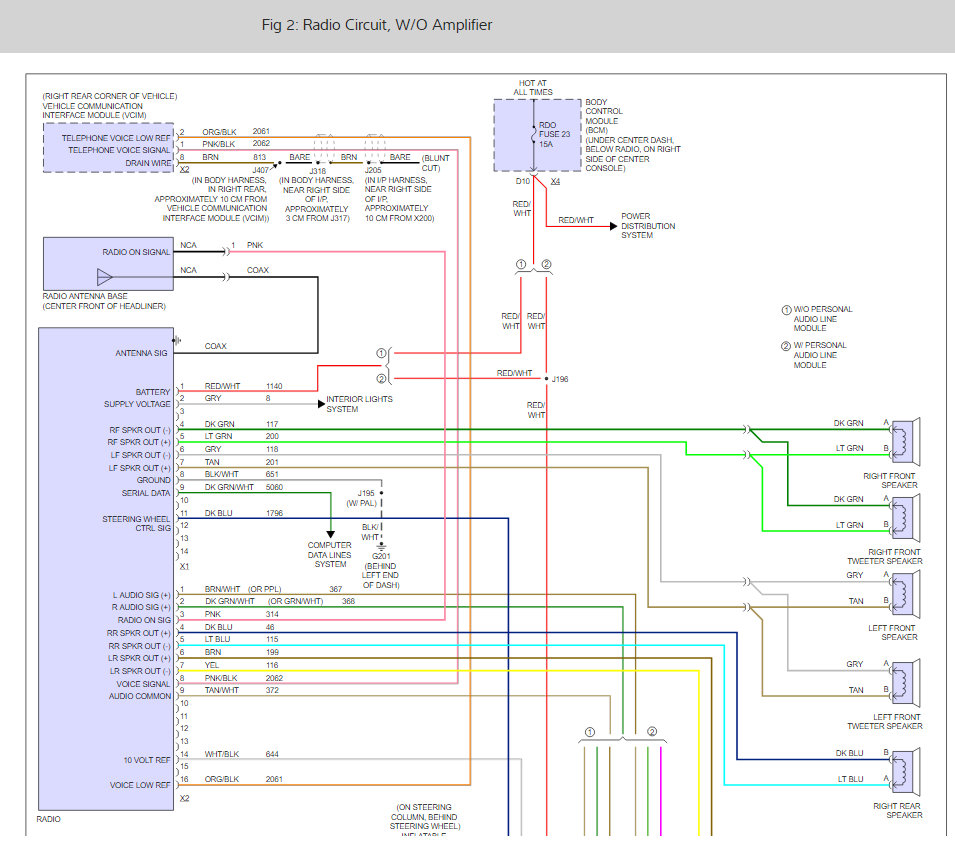Click the 'BRN/WHT (OR PPL)' wire label

pos(243,589)
